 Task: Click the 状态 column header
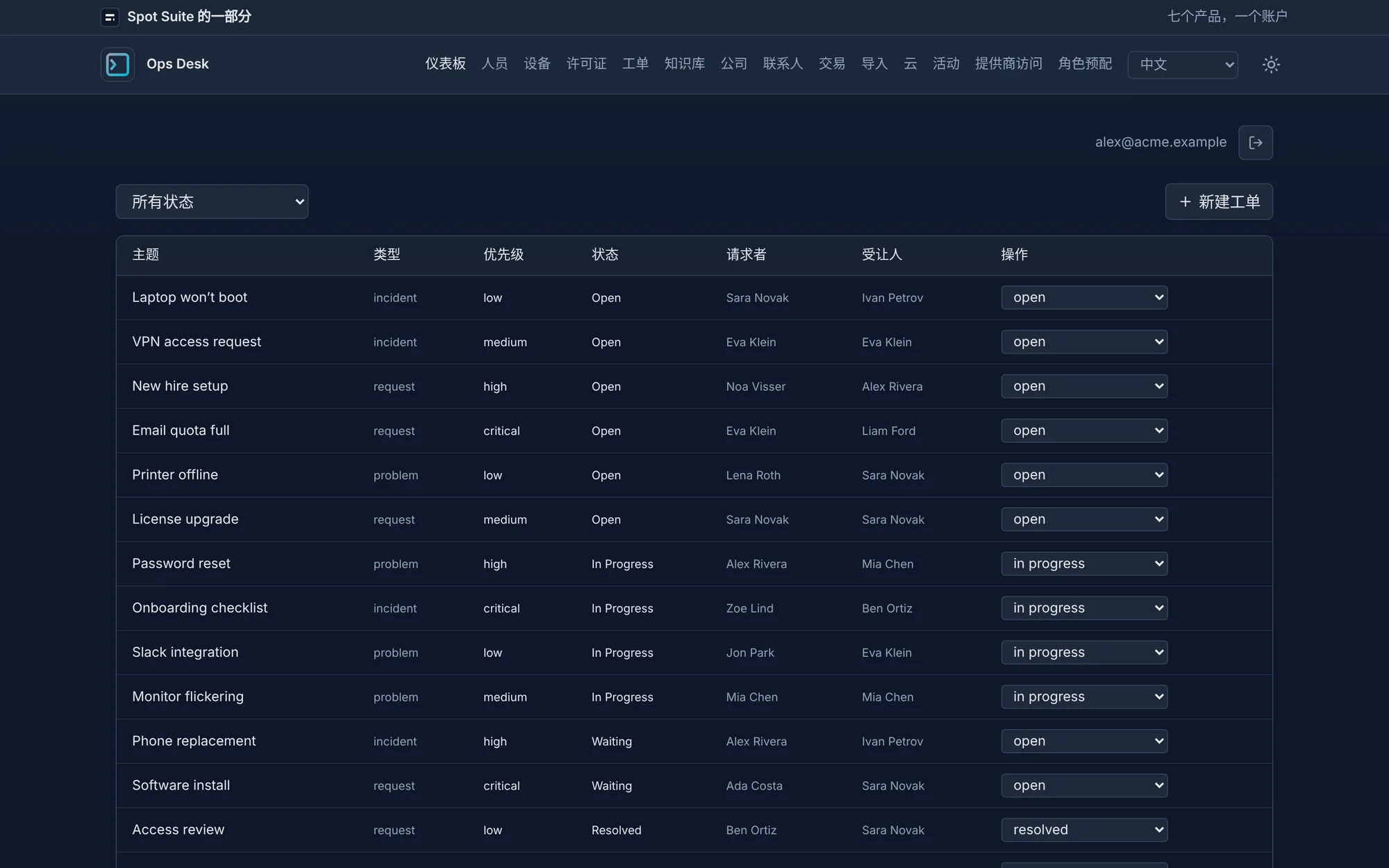[x=605, y=255]
